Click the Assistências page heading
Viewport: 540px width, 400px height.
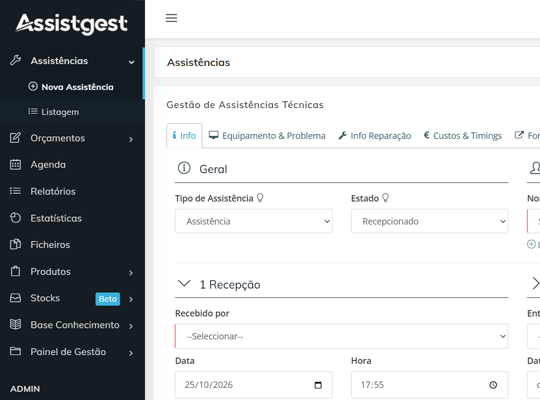[198, 62]
